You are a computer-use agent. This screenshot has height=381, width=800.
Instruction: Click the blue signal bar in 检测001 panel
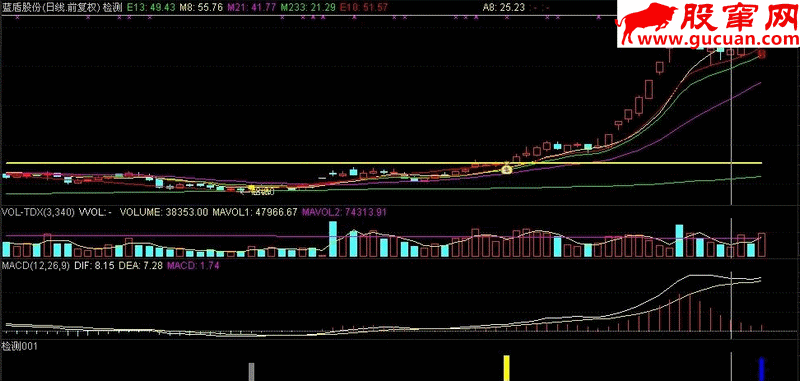click(762, 369)
